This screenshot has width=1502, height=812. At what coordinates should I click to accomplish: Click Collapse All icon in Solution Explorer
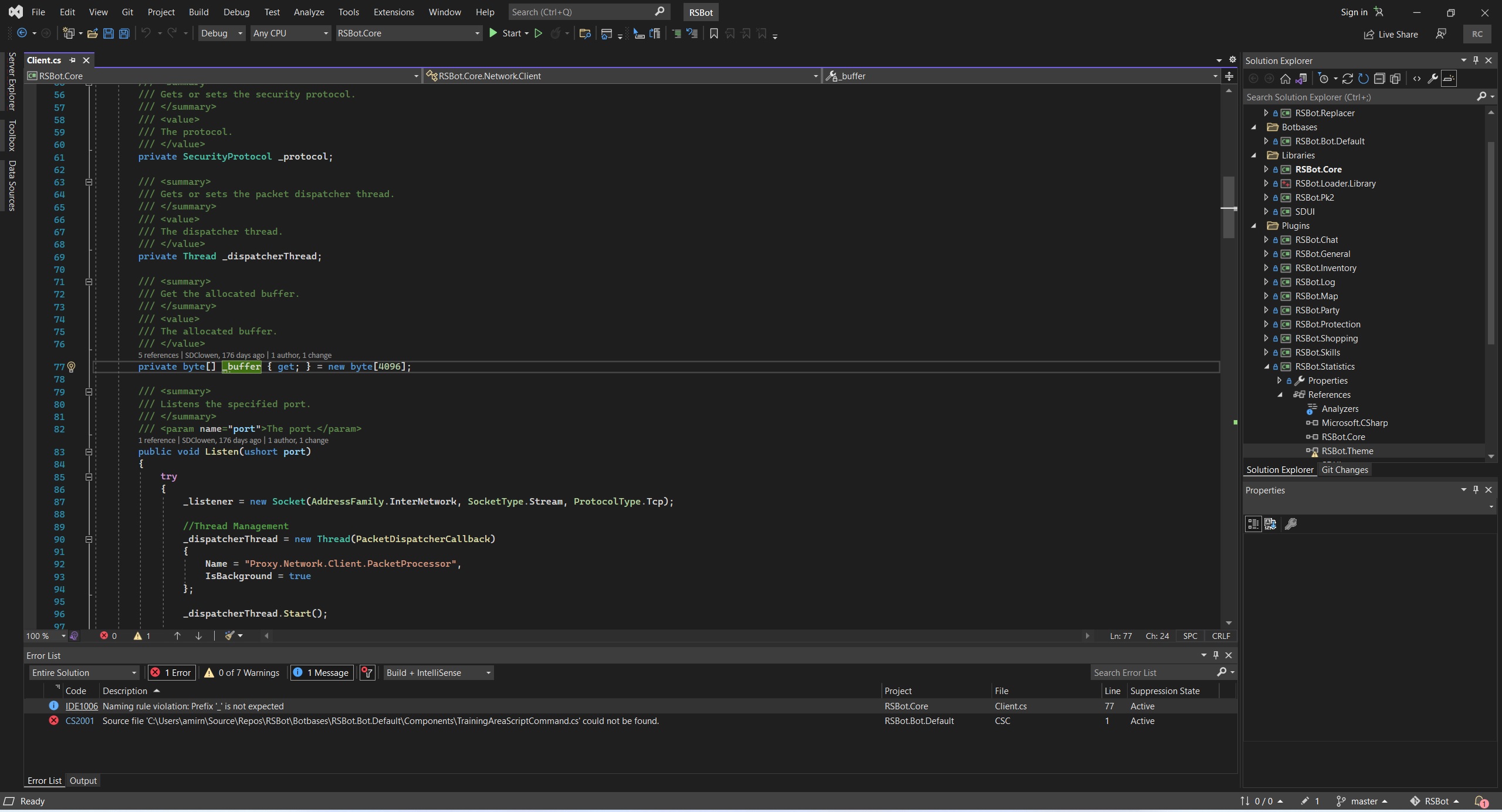(x=1379, y=79)
